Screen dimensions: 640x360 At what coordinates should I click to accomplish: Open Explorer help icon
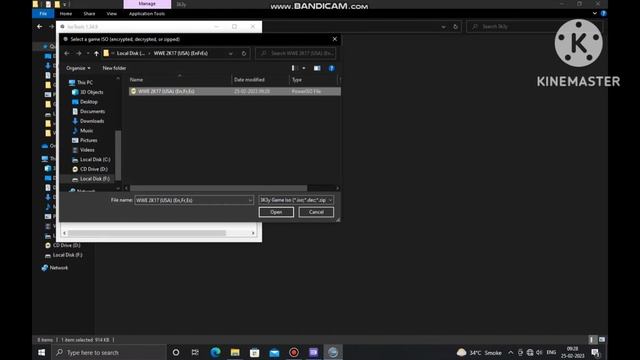[x=604, y=13]
